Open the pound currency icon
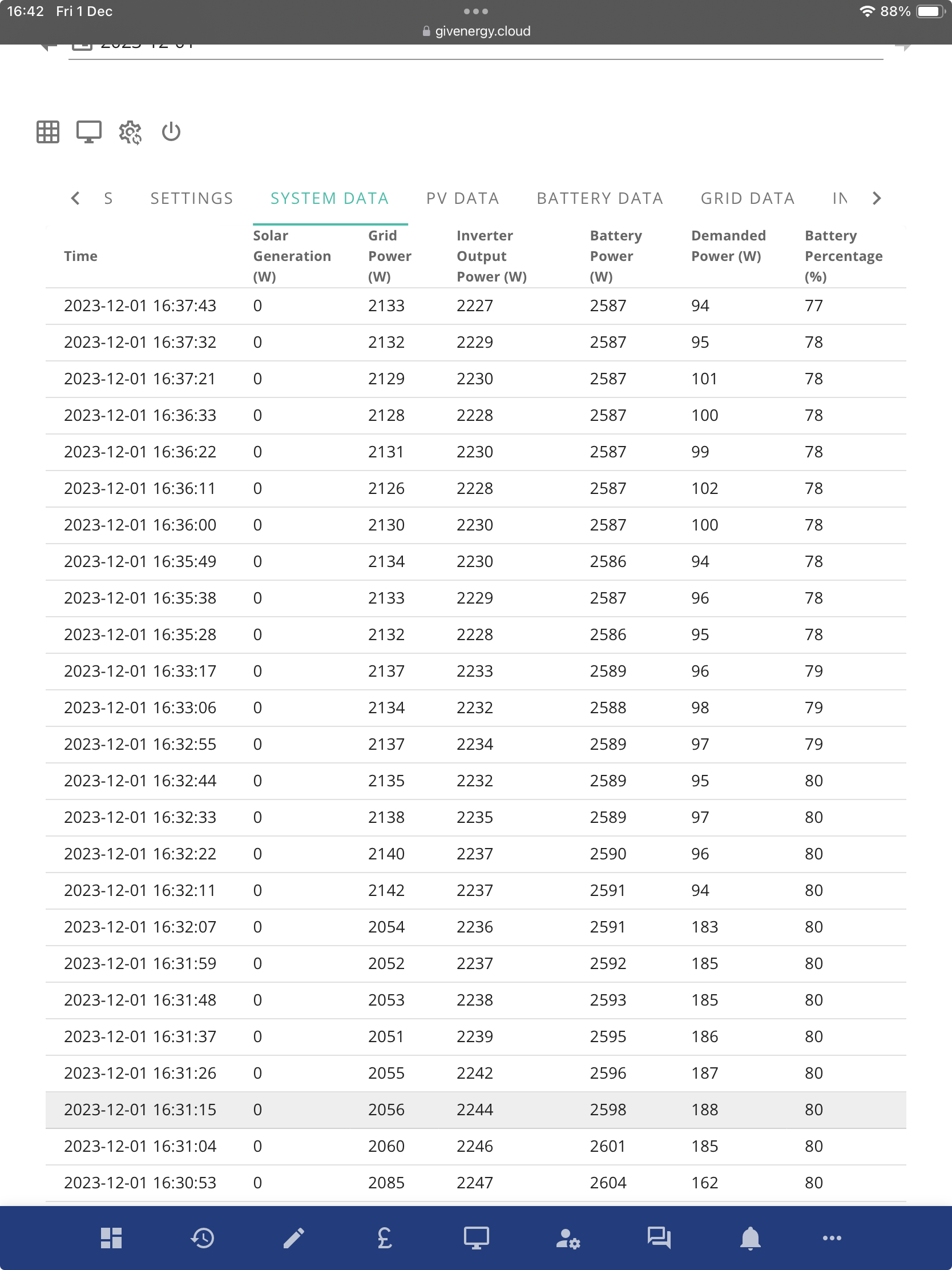 385,1238
